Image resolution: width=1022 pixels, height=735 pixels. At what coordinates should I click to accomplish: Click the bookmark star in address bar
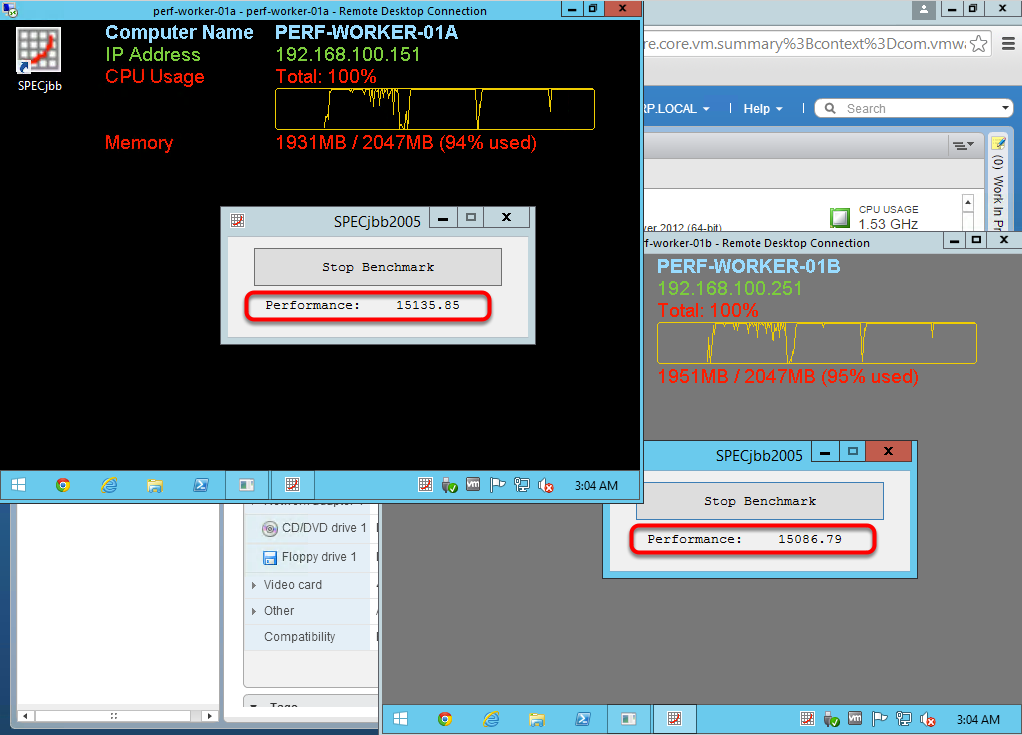pos(980,44)
